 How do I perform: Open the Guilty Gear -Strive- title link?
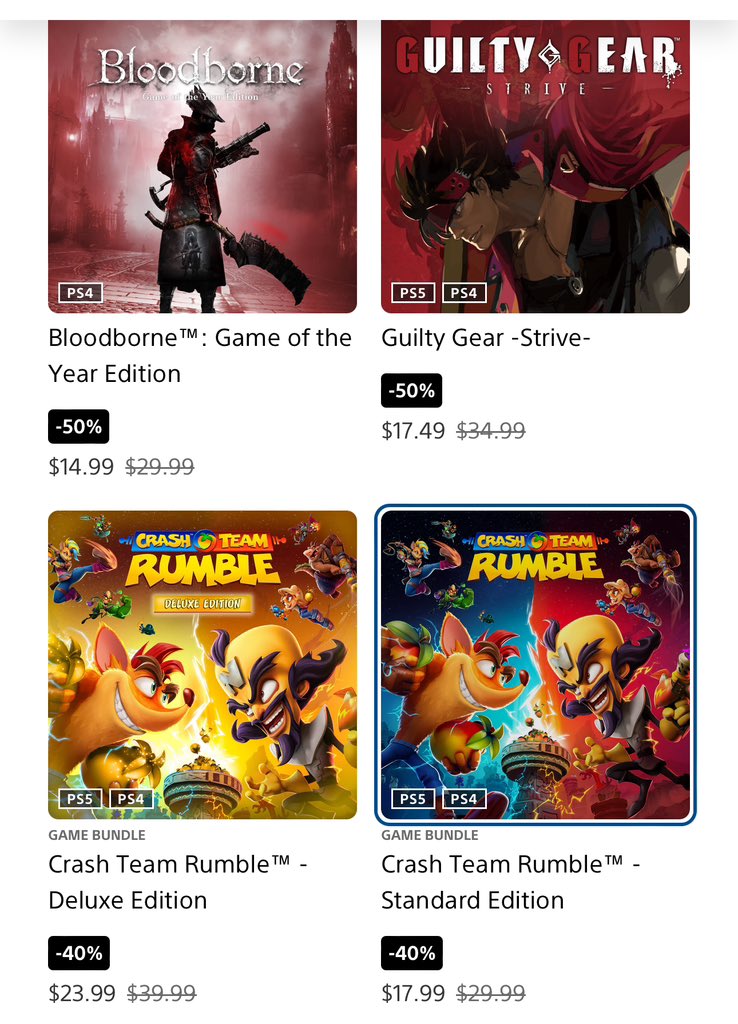[x=486, y=338]
